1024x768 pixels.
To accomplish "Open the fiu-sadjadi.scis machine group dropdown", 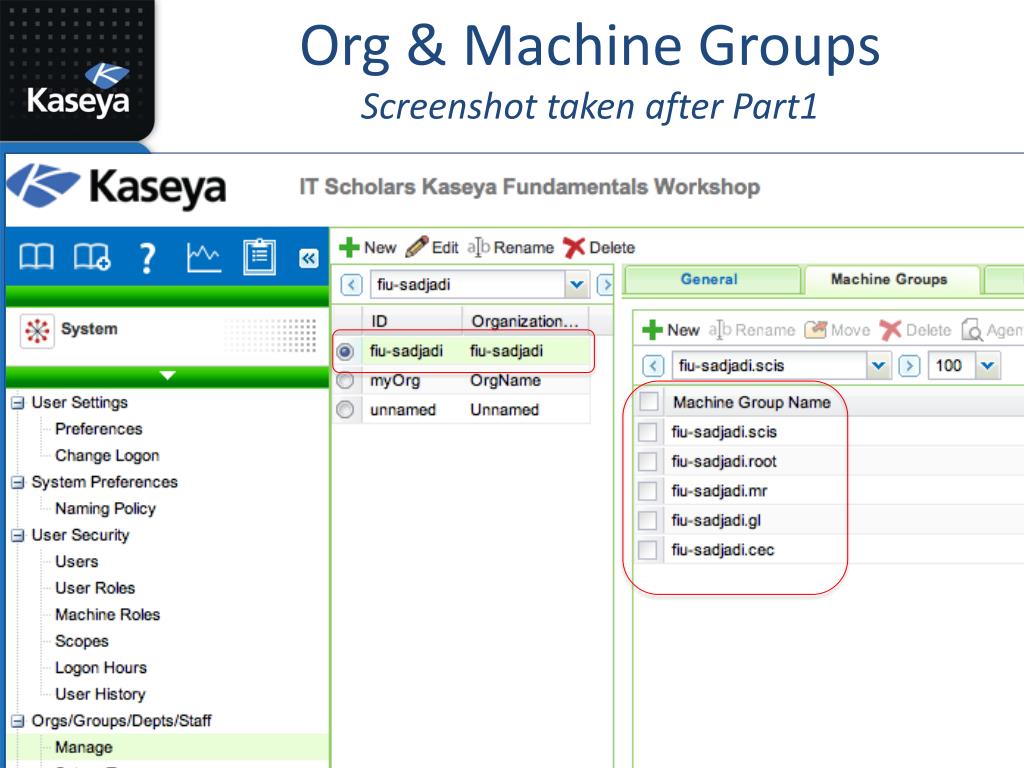I will click(879, 366).
